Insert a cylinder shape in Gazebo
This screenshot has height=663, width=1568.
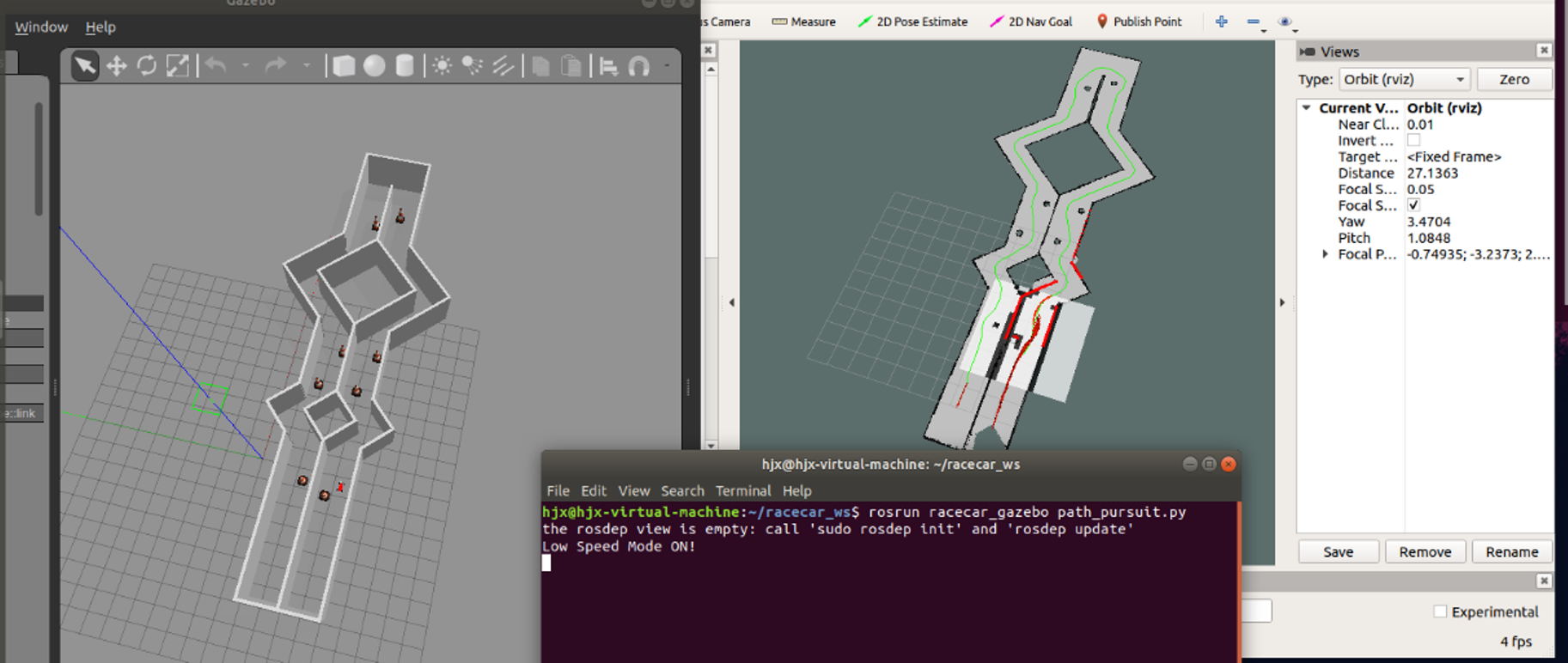[405, 66]
